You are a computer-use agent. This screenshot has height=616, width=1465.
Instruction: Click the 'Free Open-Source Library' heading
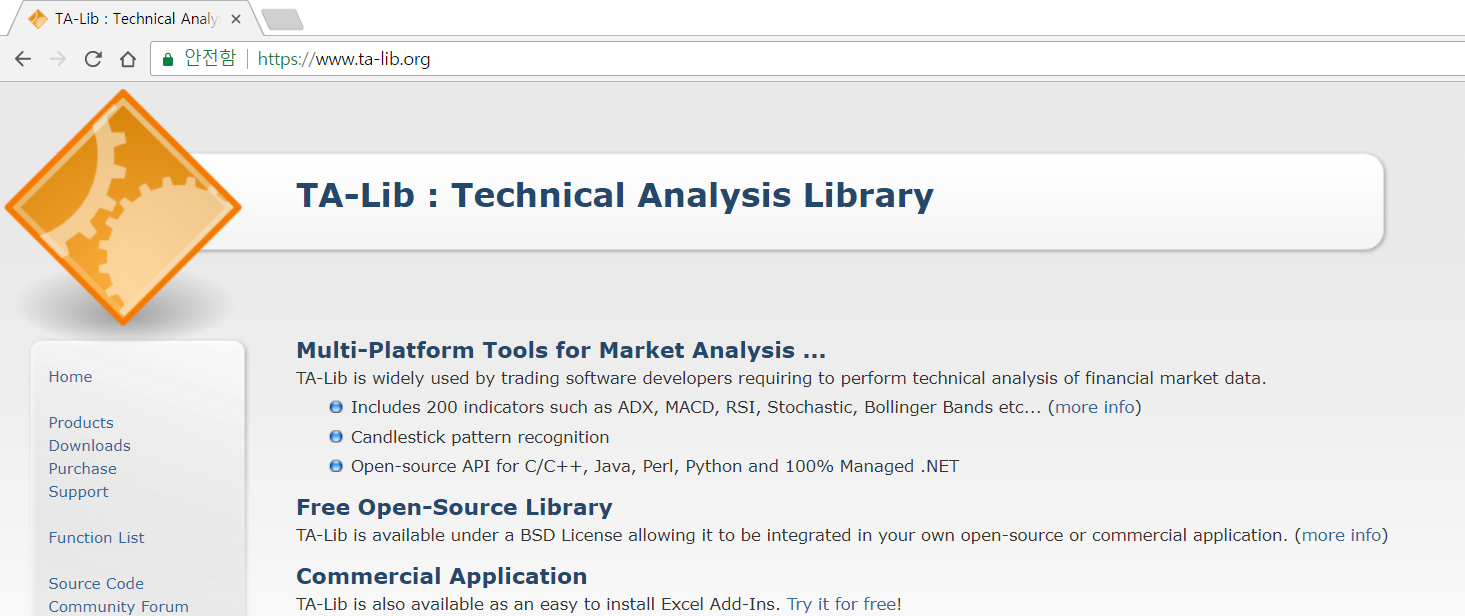[x=454, y=507]
